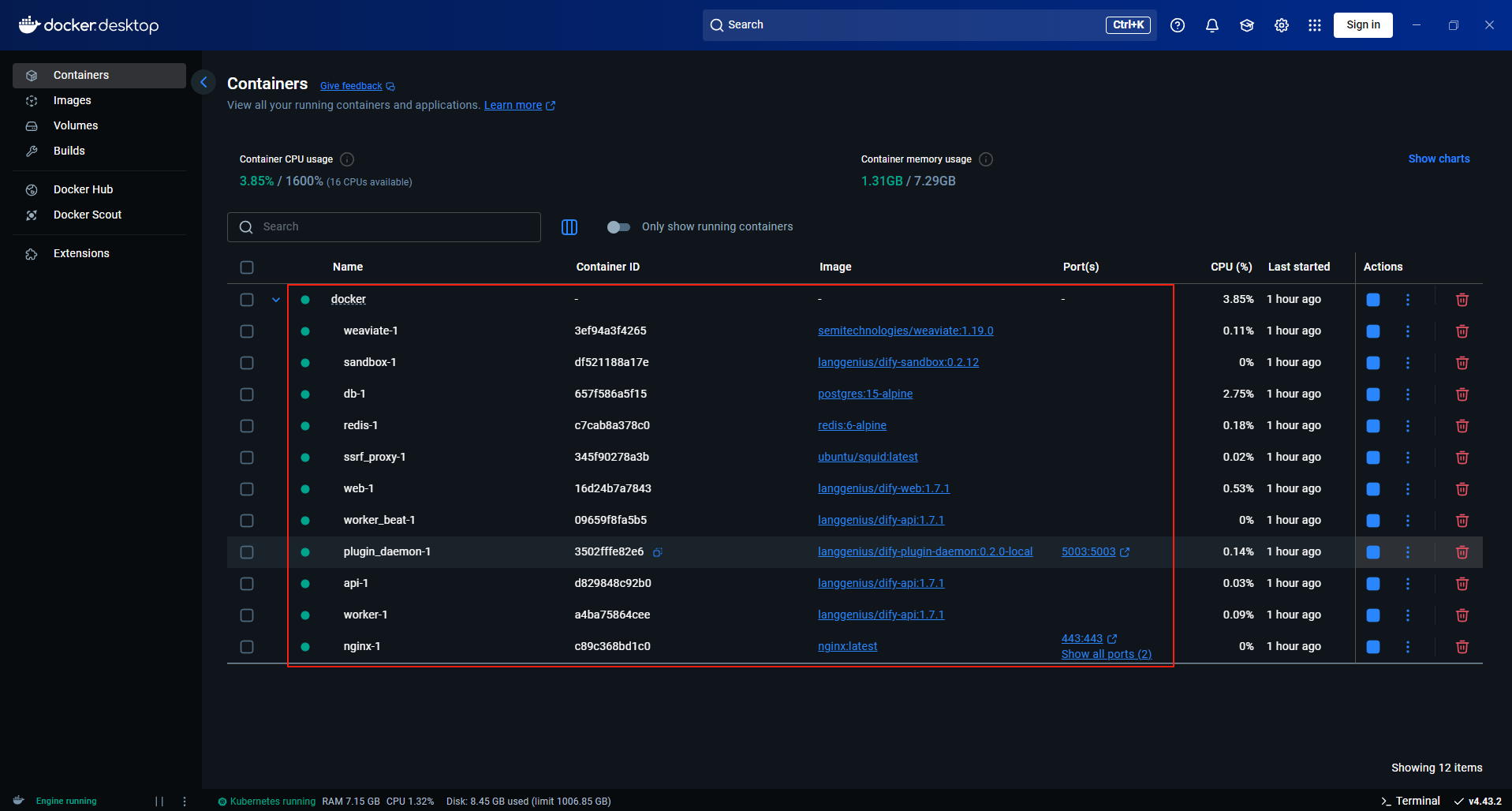The width and height of the screenshot is (1512, 811).
Task: Collapse the docker compose group
Action: [276, 300]
